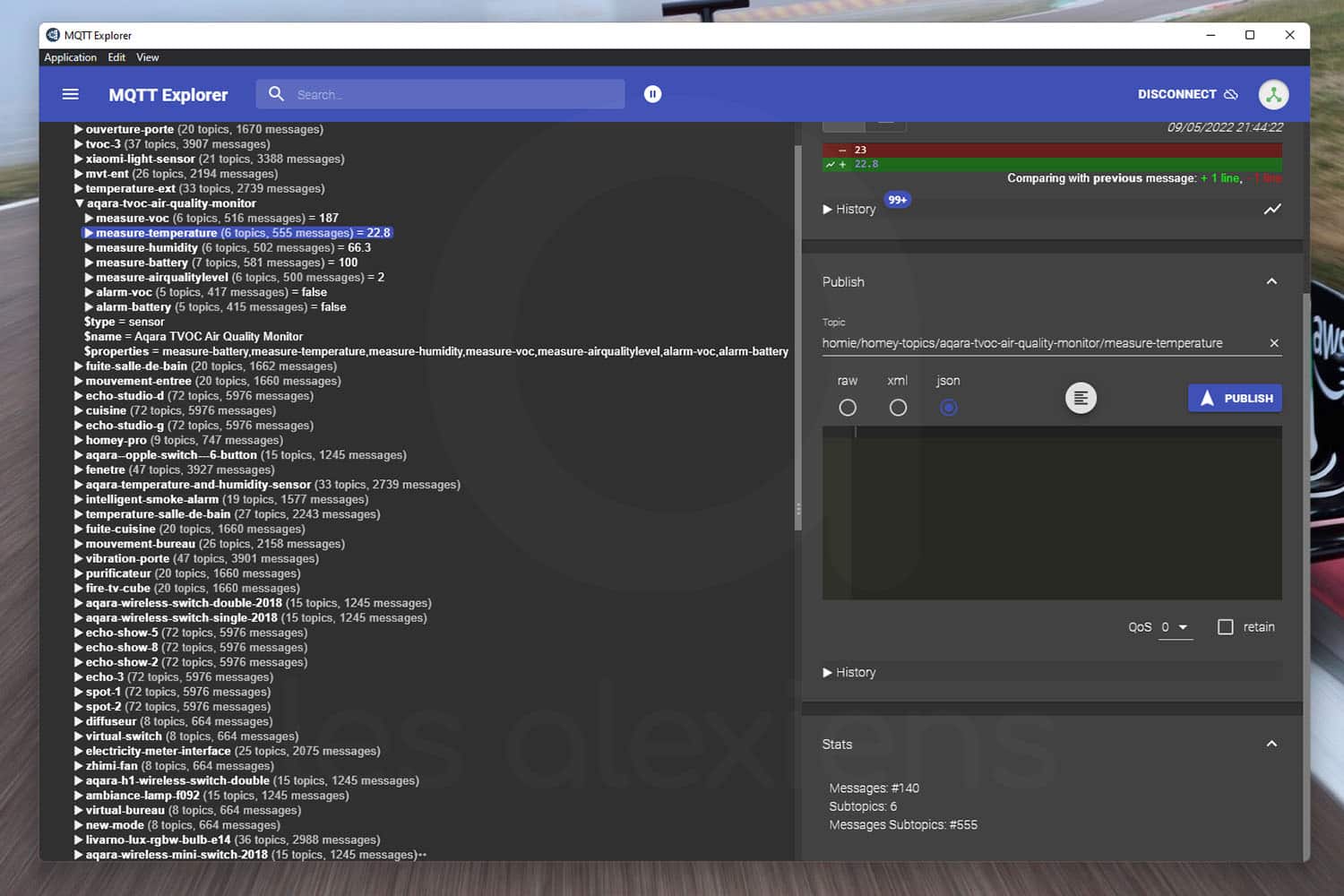Pause topic updates with the pause button
This screenshot has width=1344, height=896.
click(652, 94)
